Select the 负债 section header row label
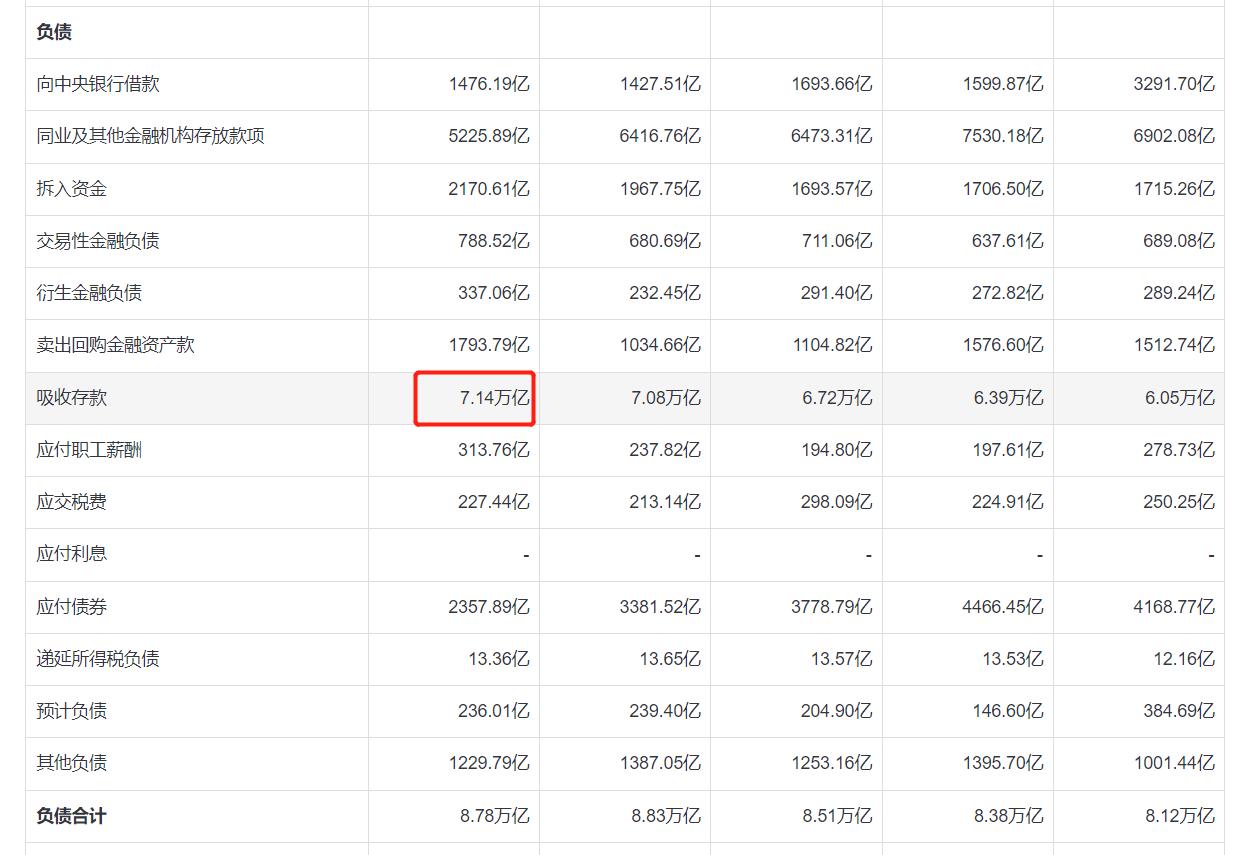Viewport: 1242px width, 855px height. [x=54, y=32]
